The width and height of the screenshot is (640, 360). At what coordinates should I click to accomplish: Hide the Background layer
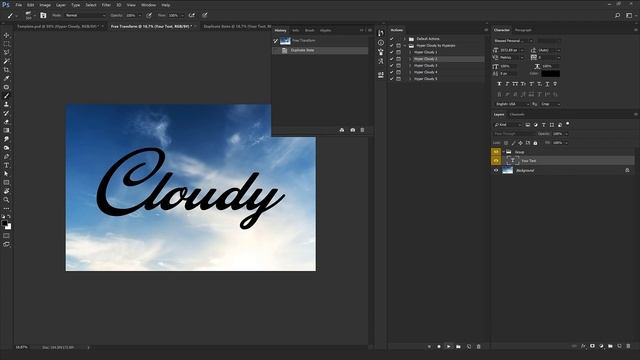coord(496,170)
